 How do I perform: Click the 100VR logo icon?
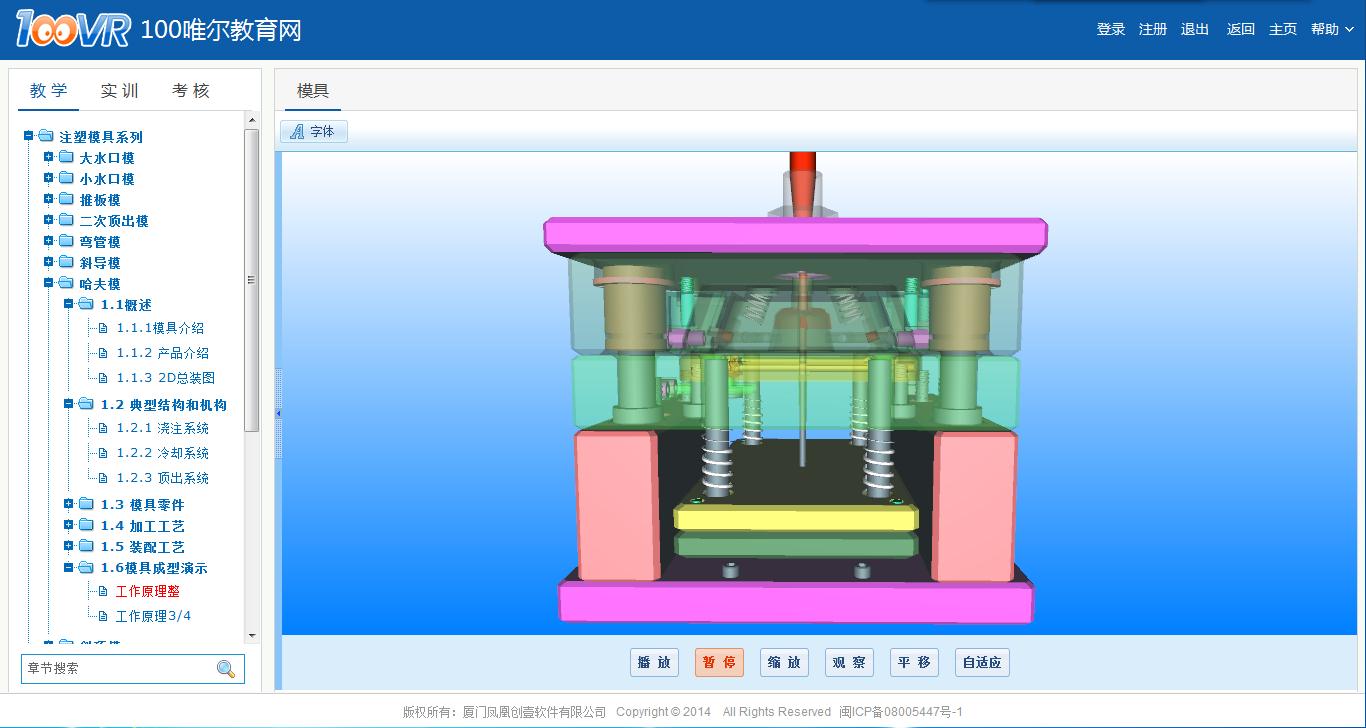tap(72, 31)
